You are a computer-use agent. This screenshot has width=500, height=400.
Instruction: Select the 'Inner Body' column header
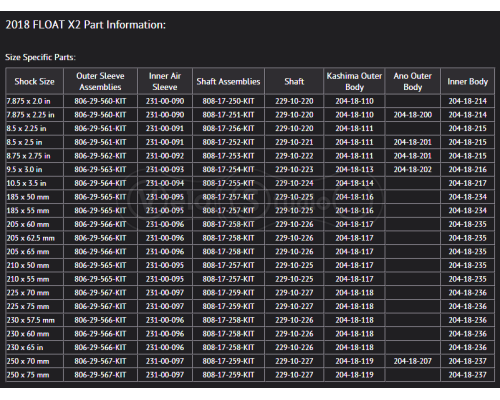coord(467,81)
